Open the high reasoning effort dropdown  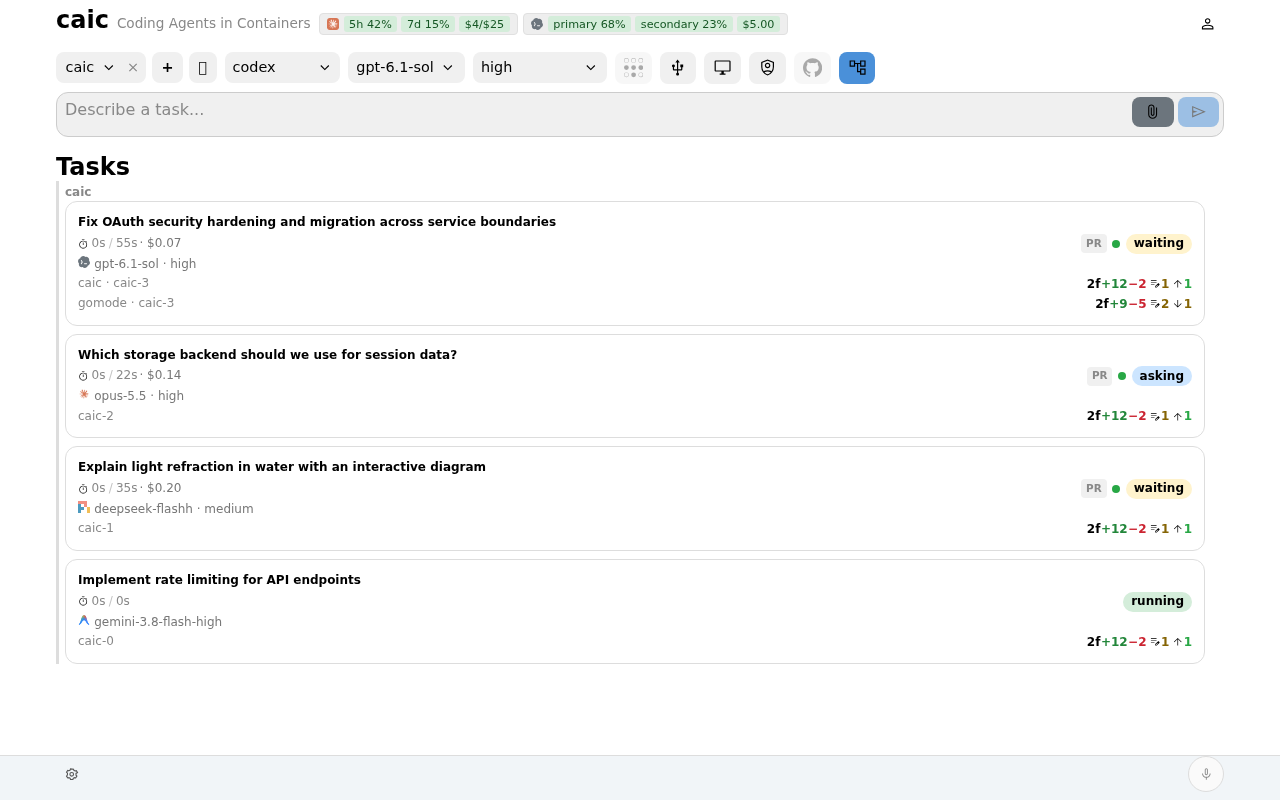[x=540, y=68]
